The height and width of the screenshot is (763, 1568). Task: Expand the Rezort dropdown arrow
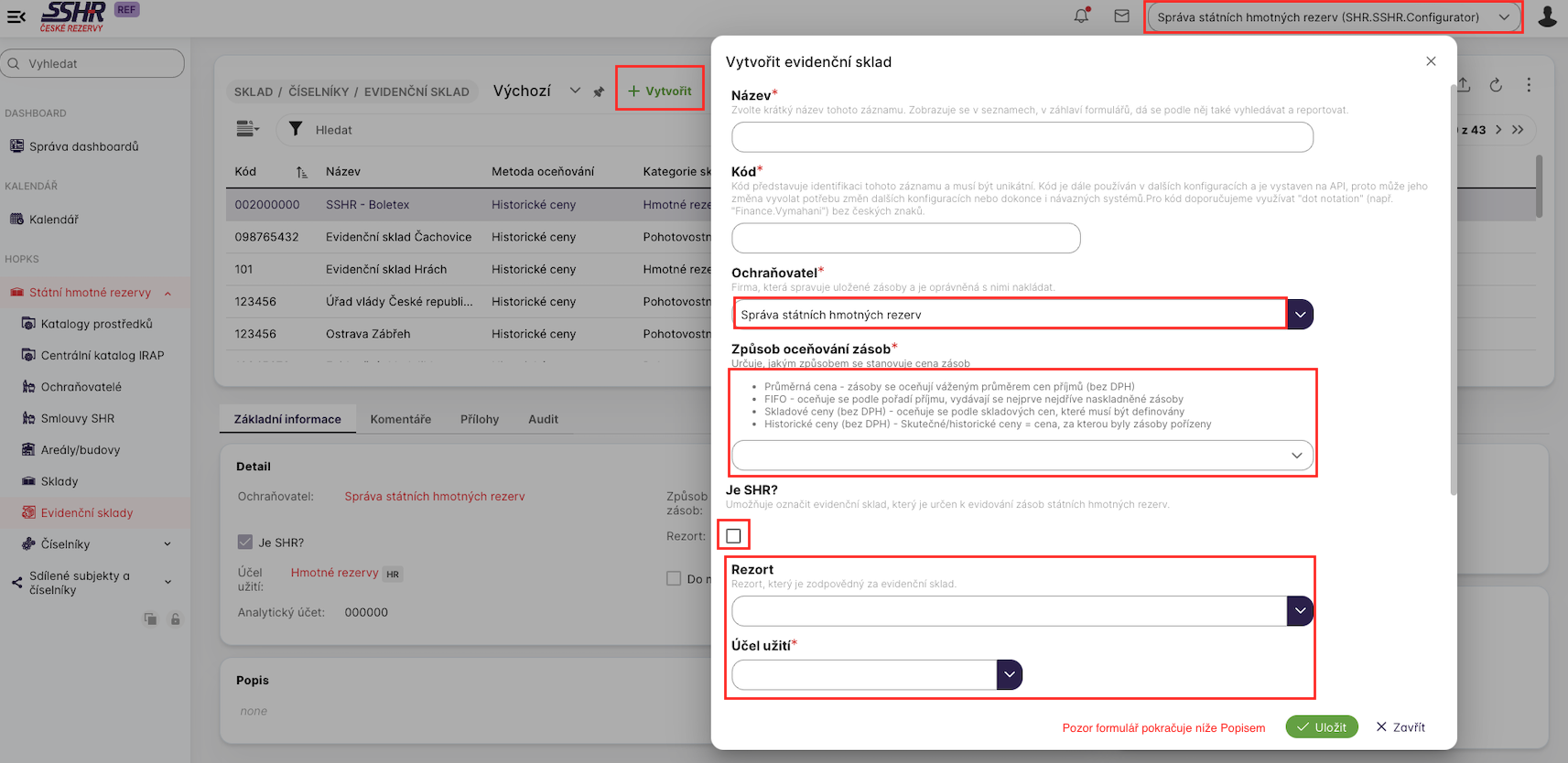tap(1300, 610)
